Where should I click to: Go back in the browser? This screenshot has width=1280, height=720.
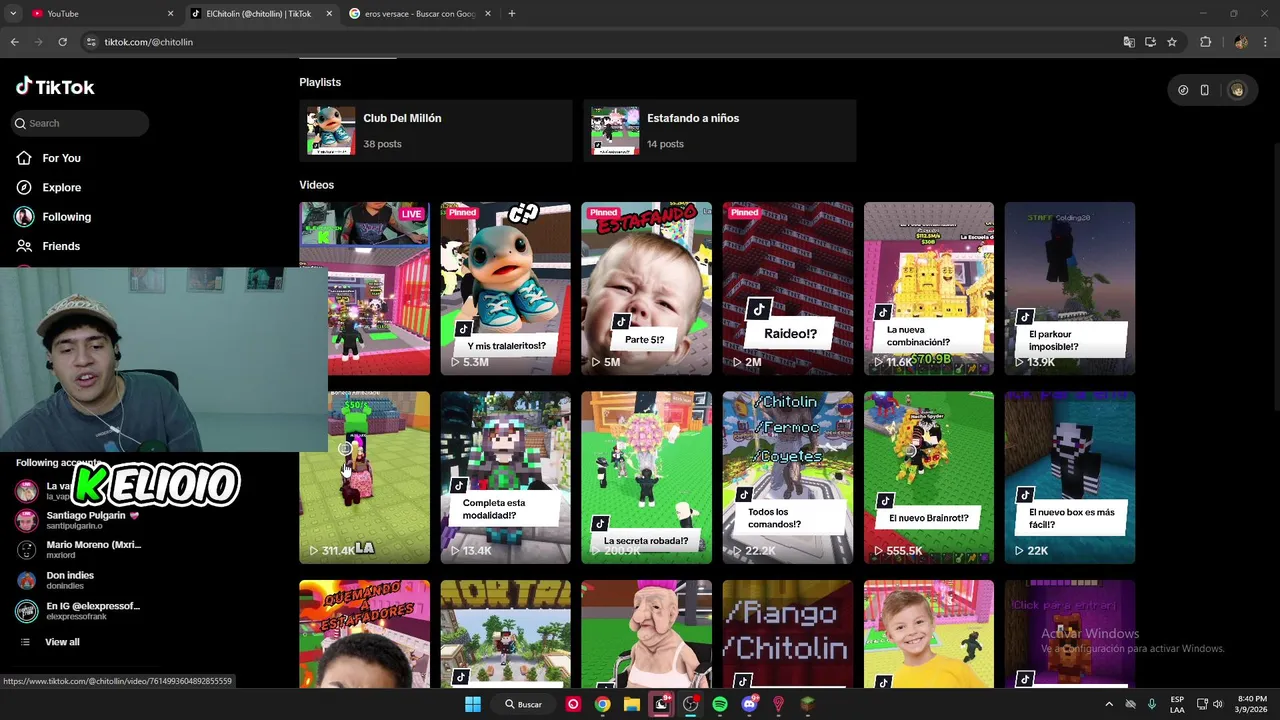[x=14, y=42]
